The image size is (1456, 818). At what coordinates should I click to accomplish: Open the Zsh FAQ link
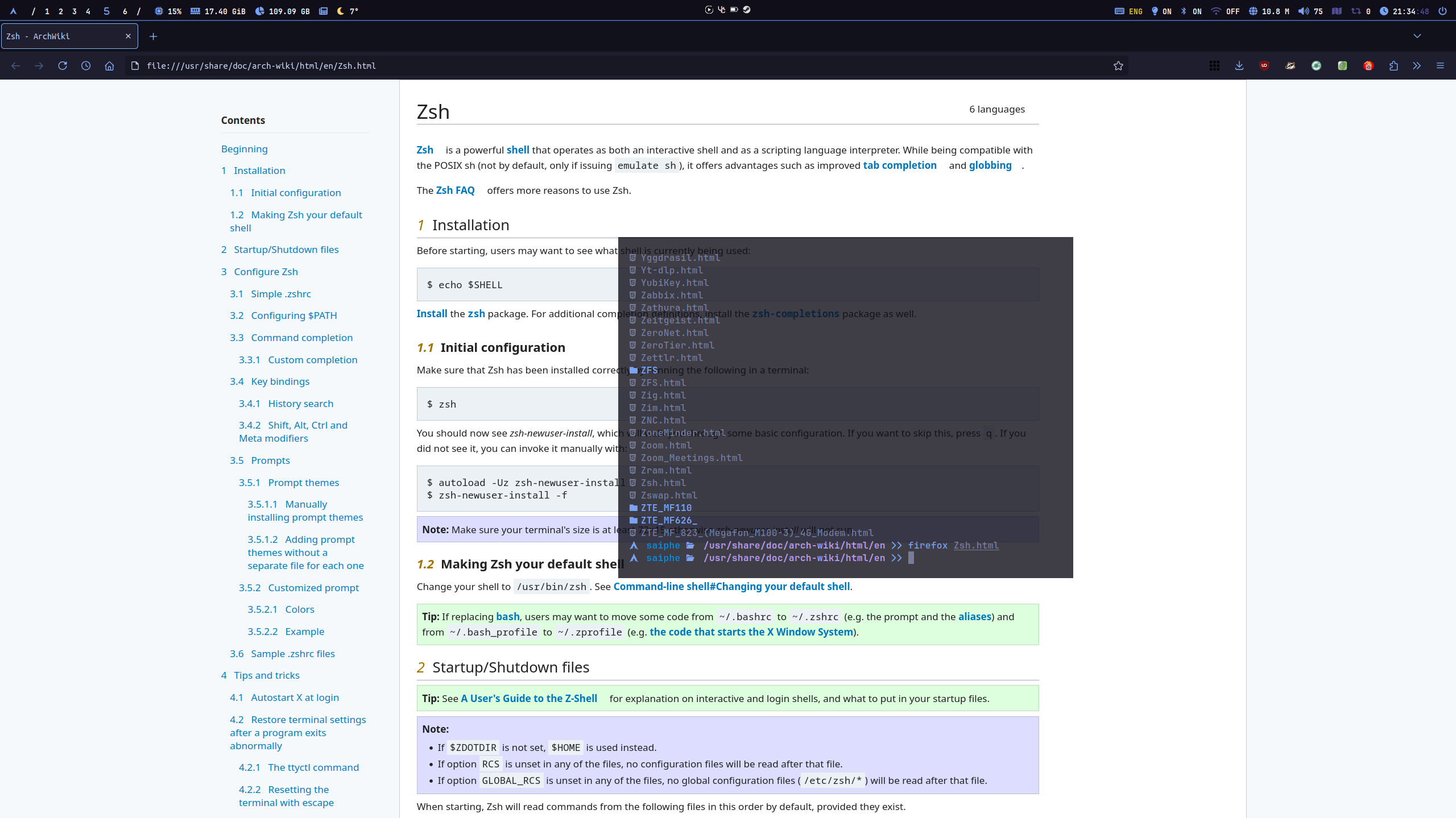[455, 190]
